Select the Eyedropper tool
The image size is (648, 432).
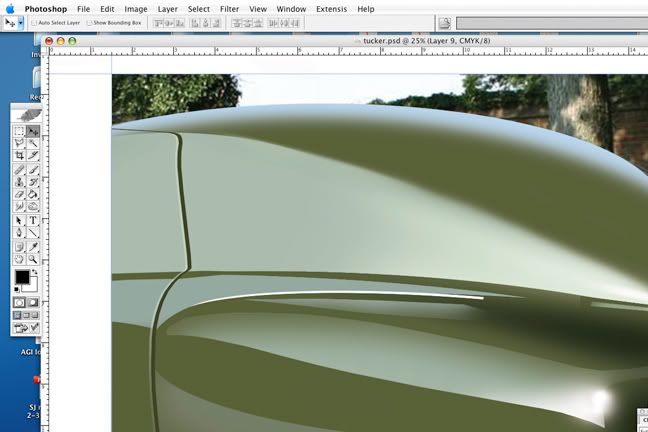[33, 245]
